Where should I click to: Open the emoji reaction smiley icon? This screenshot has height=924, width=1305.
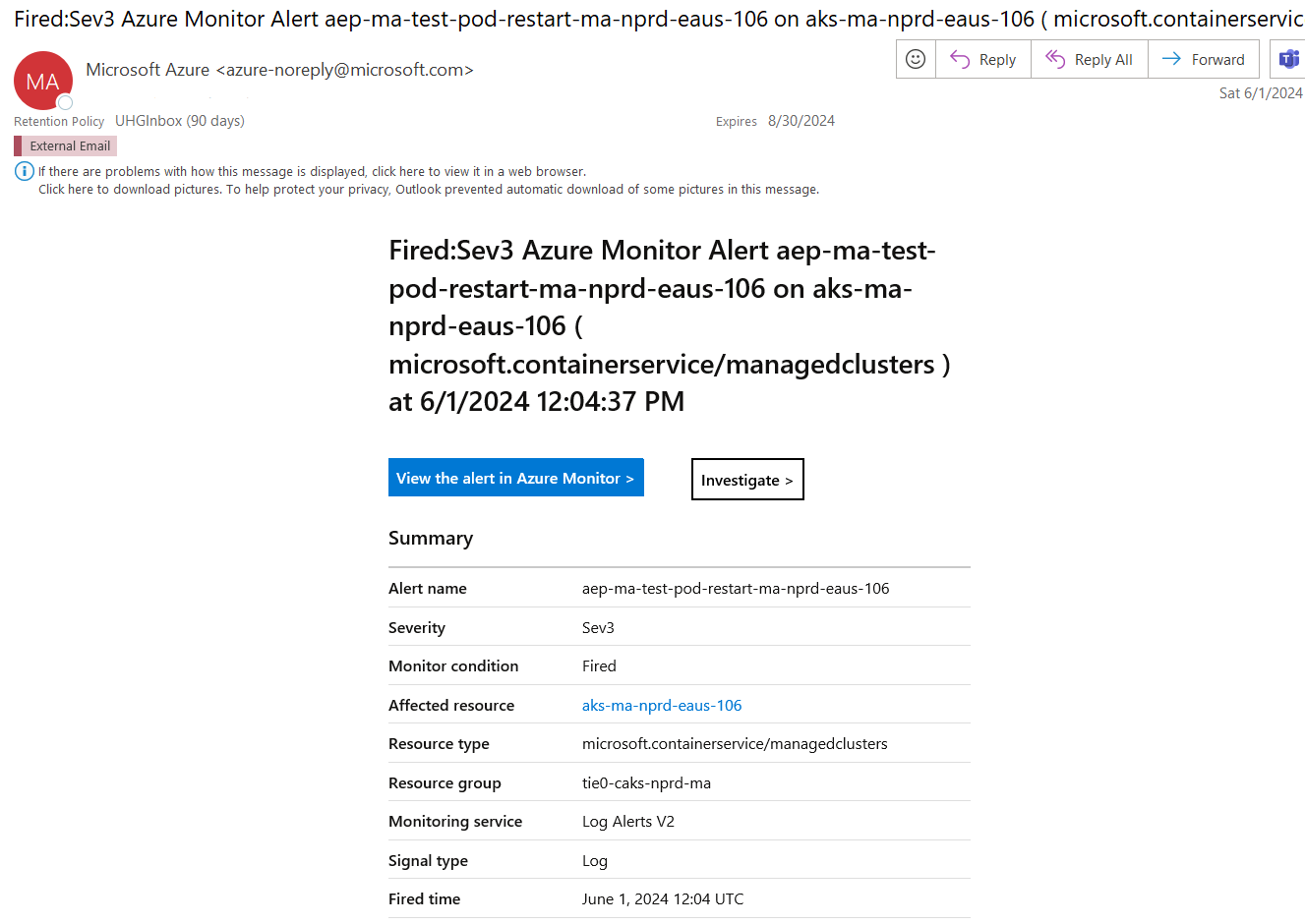coord(916,59)
